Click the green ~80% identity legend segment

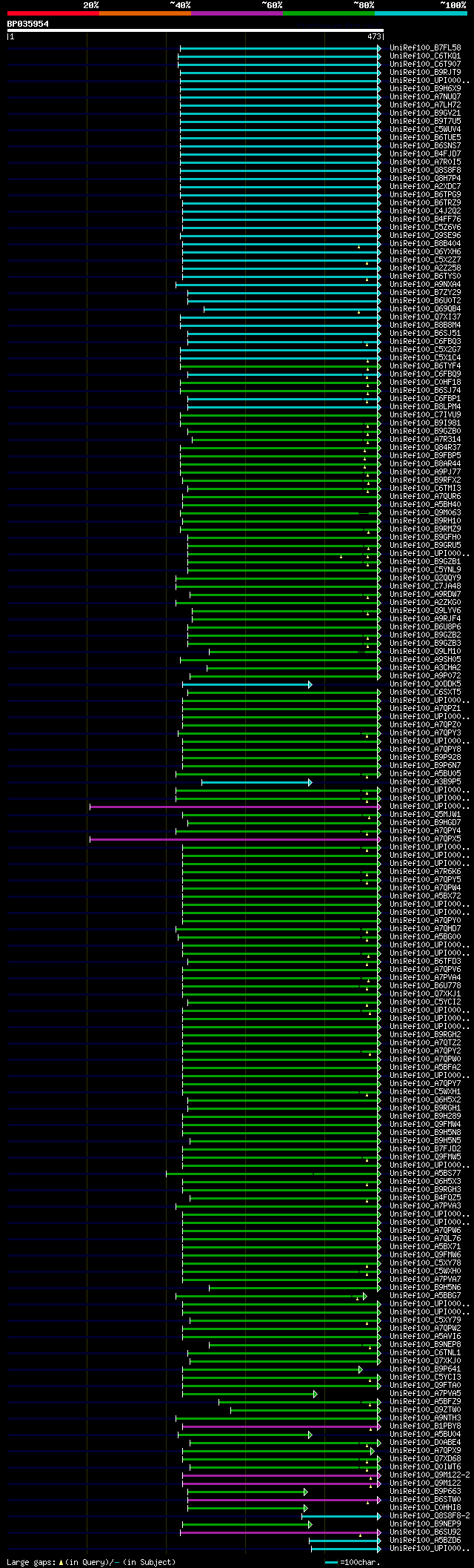point(329,13)
